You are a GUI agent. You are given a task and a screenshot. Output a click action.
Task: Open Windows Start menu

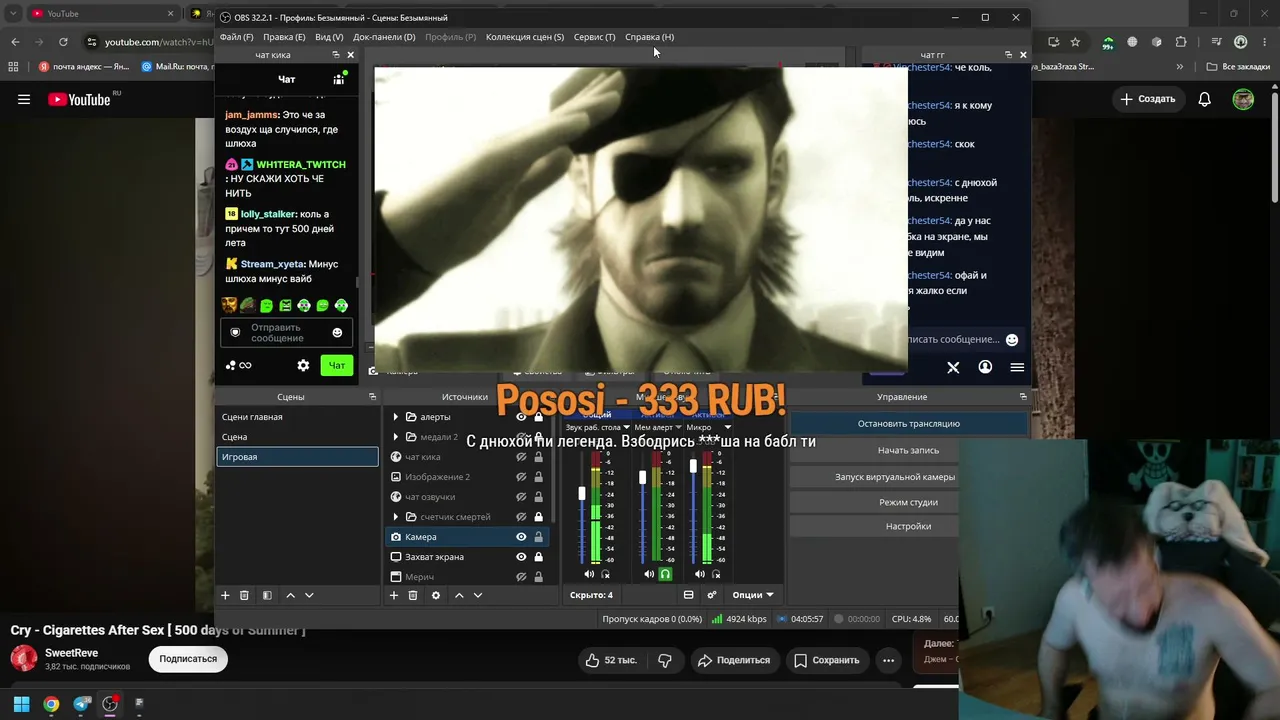click(x=21, y=704)
